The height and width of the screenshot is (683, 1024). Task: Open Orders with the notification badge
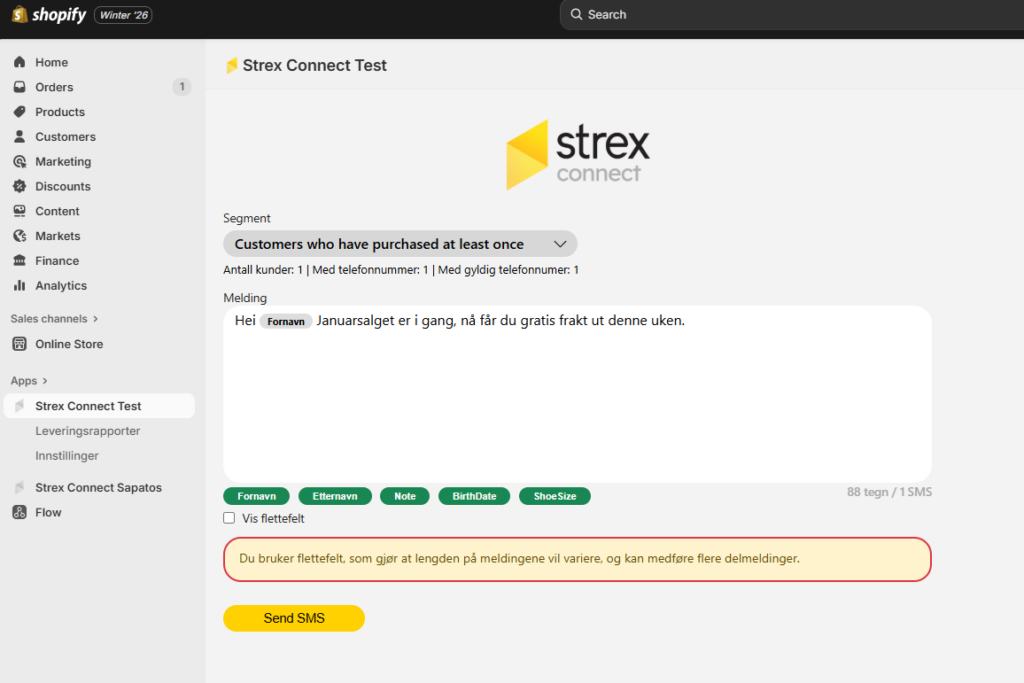[50, 87]
